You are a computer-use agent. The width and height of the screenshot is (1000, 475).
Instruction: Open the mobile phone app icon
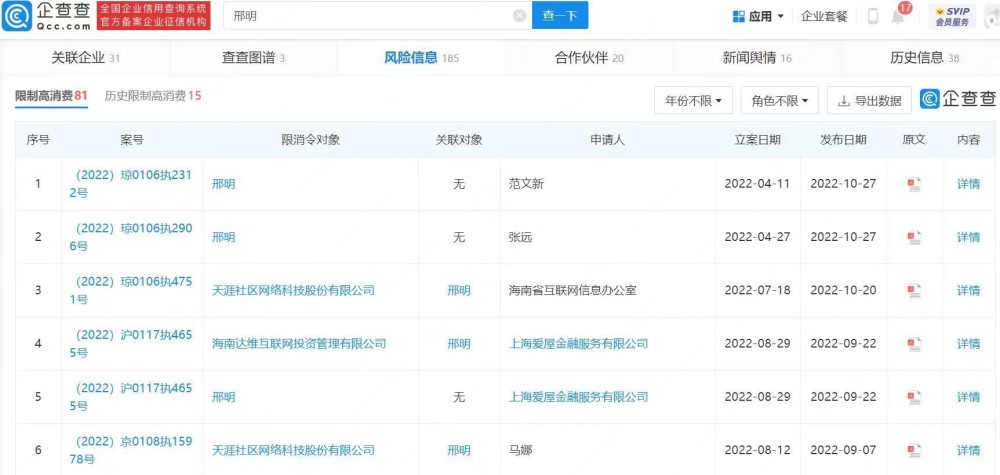point(872,17)
